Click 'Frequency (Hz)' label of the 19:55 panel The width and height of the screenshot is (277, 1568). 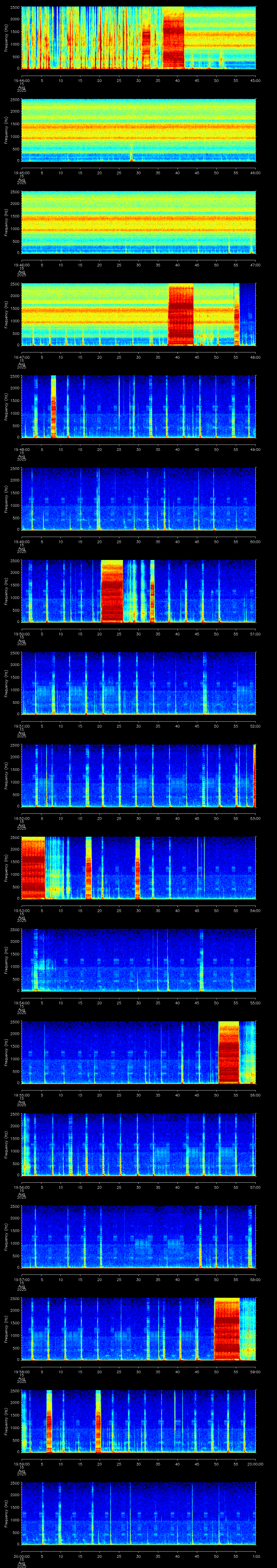click(x=7, y=1052)
